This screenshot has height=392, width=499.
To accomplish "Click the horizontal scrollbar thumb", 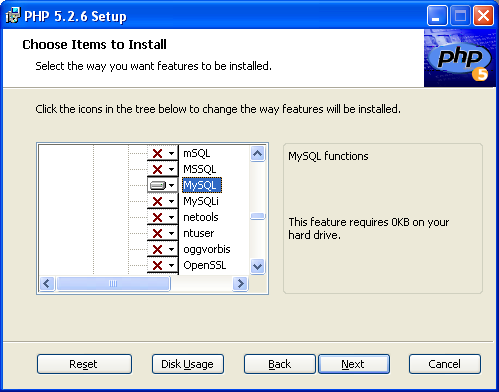I will click(x=113, y=284).
